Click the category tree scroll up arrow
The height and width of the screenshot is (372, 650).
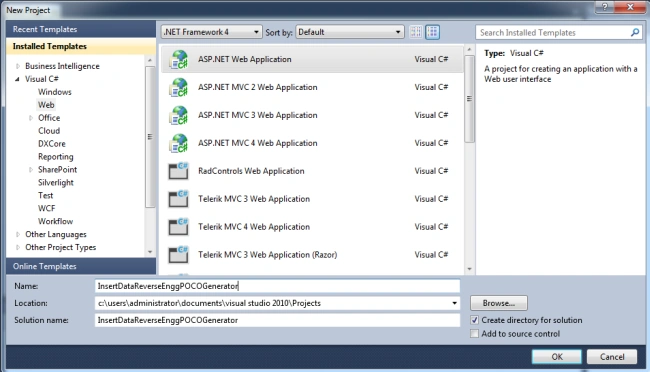[150, 61]
